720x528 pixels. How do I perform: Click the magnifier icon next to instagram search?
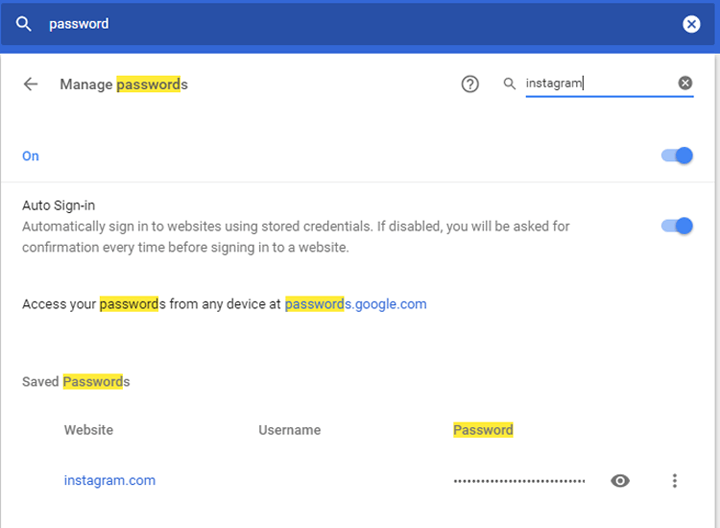tap(509, 84)
